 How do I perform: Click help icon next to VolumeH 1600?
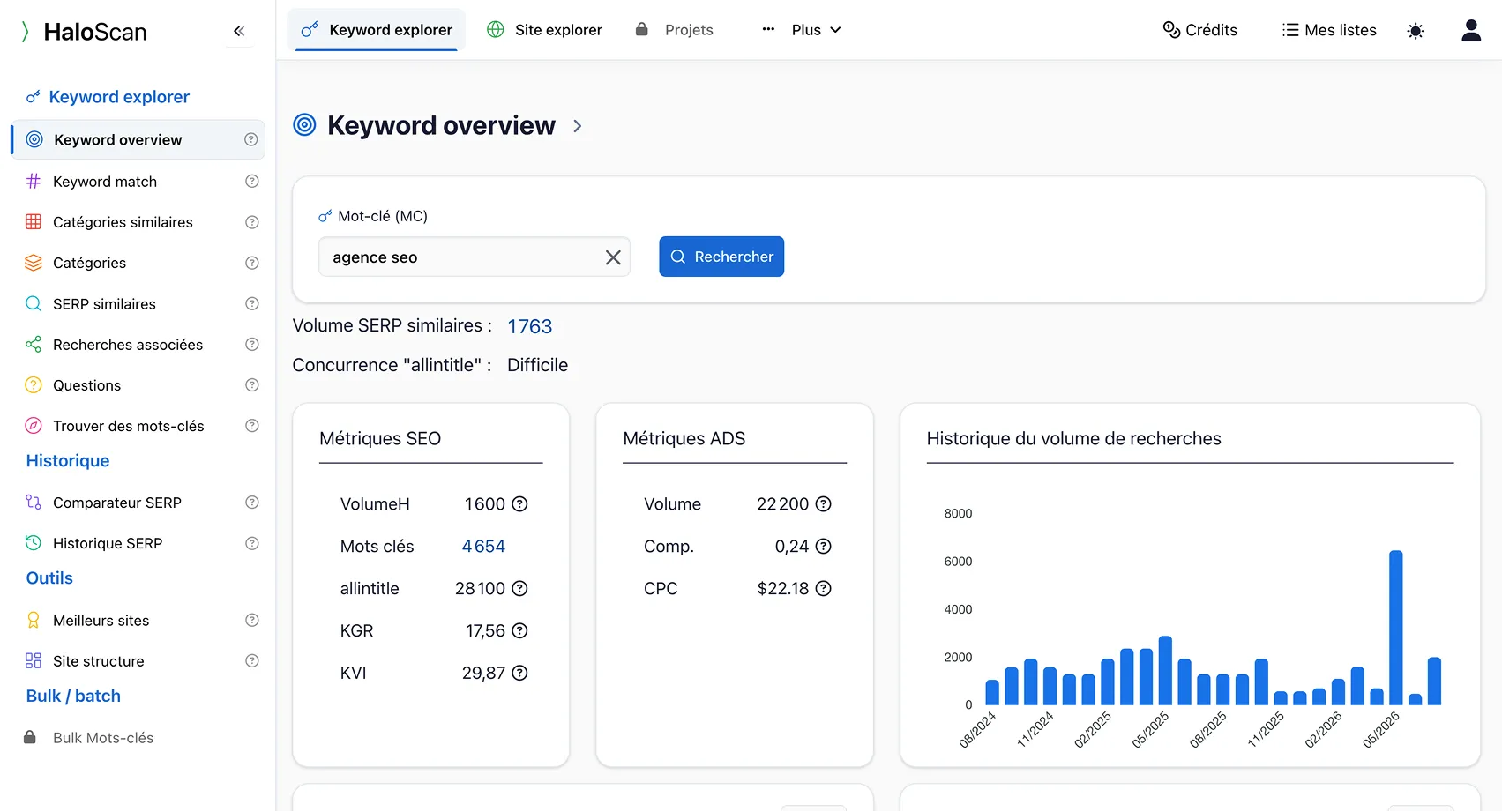tap(520, 504)
